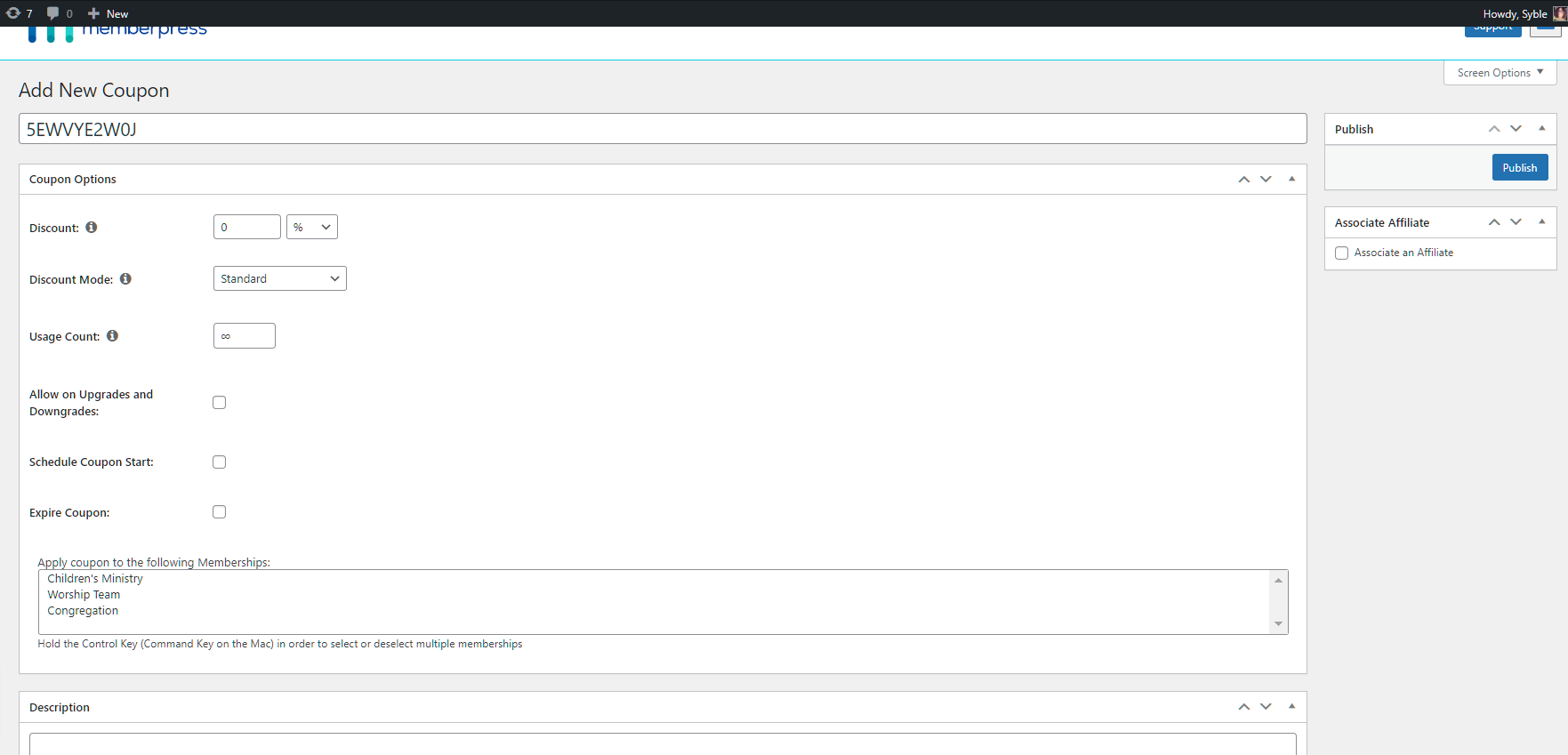Move Coupon Options panel down

pos(1266,180)
